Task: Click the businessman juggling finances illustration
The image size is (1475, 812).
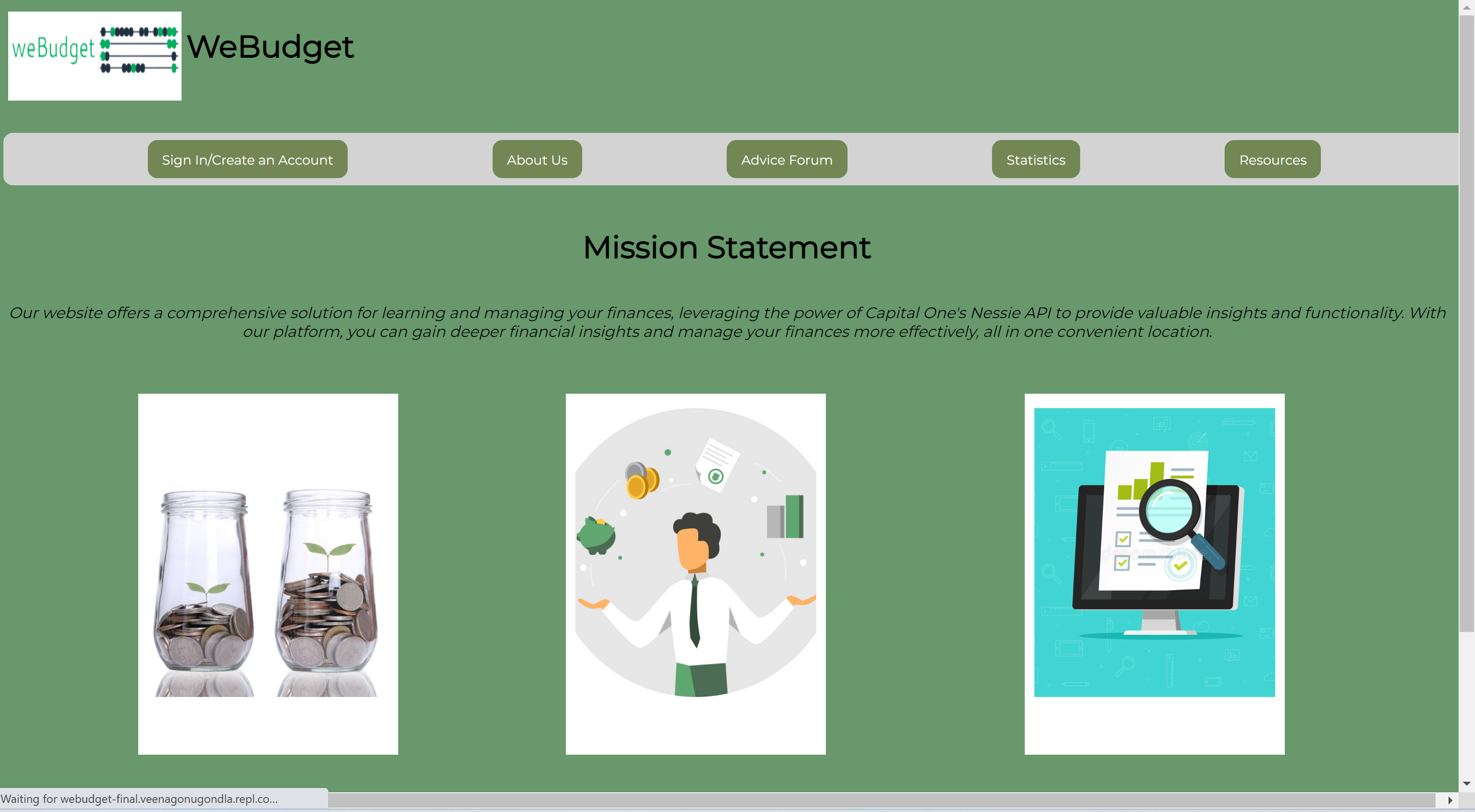Action: (x=695, y=574)
